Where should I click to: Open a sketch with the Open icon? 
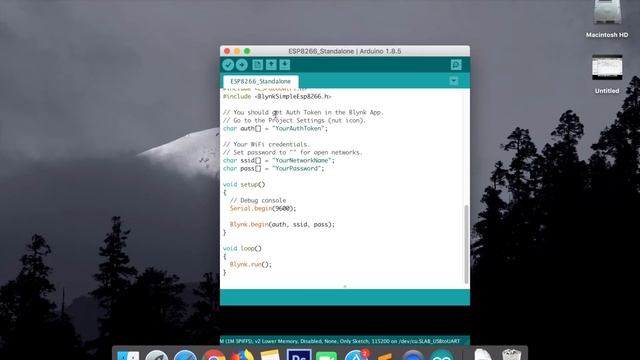pyautogui.click(x=271, y=65)
